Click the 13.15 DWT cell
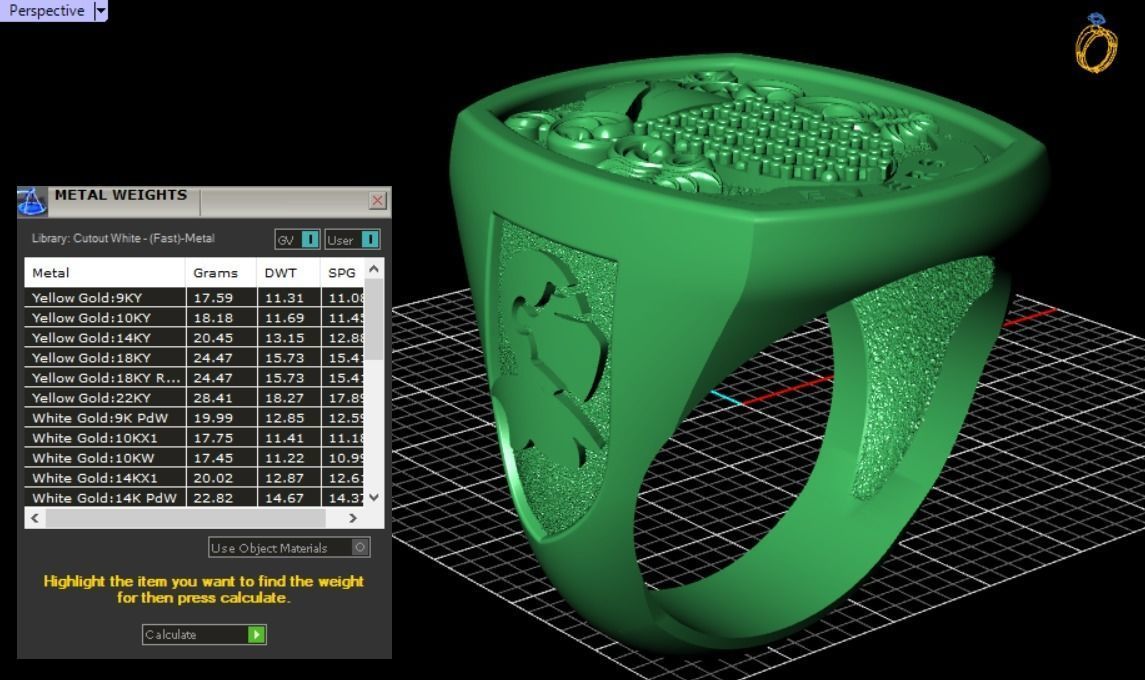This screenshot has width=1145, height=680. tap(288, 337)
